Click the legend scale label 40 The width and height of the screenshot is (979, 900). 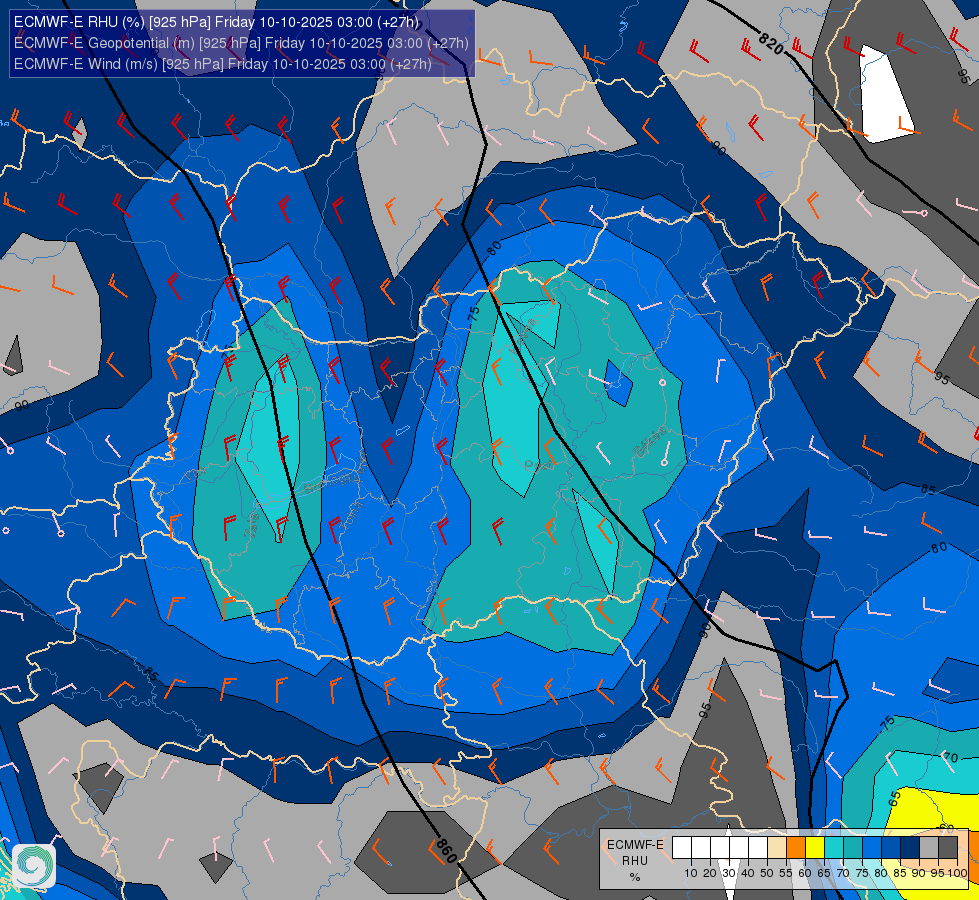click(x=748, y=873)
